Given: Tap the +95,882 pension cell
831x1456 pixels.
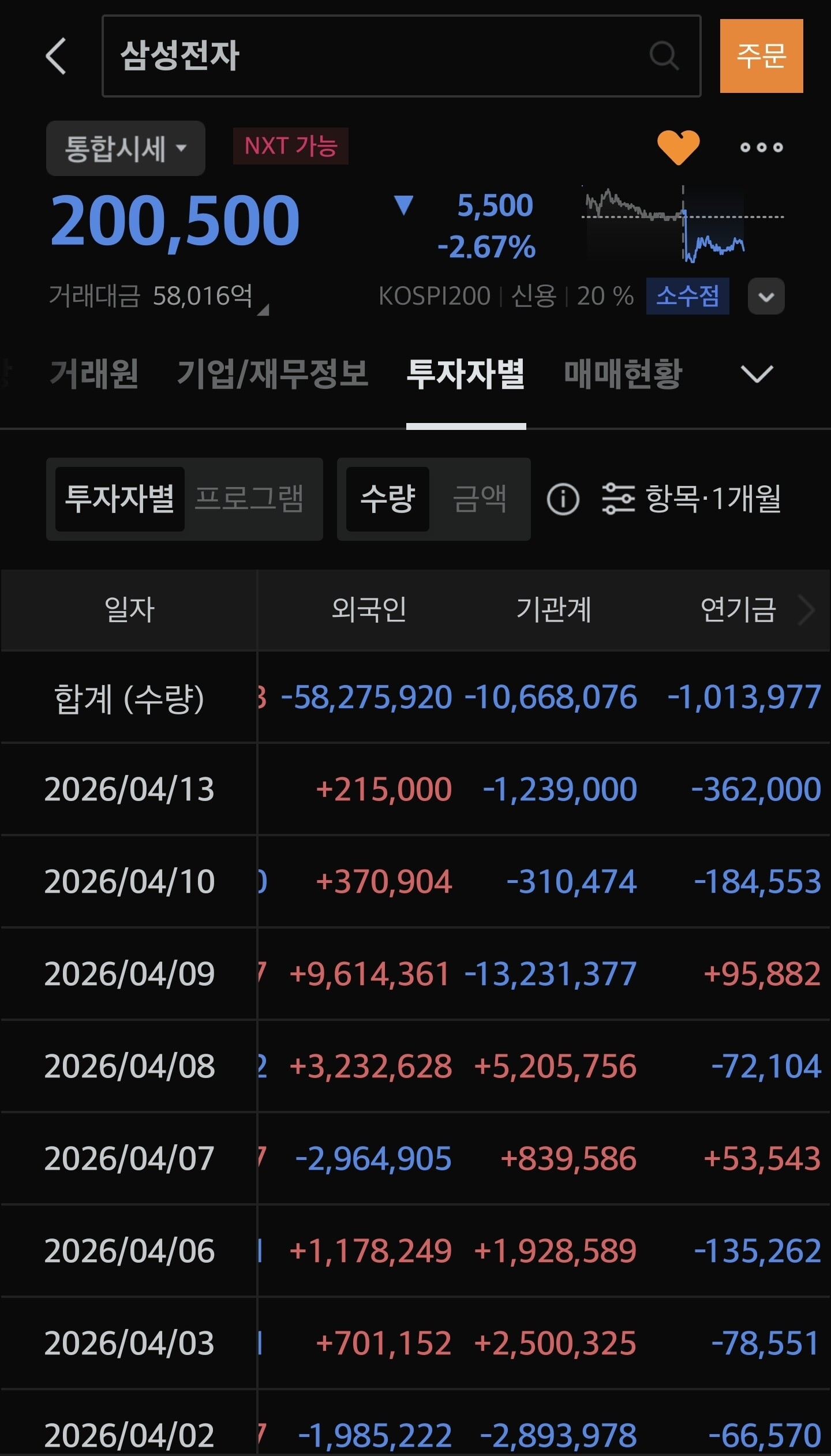Looking at the screenshot, I should [762, 974].
